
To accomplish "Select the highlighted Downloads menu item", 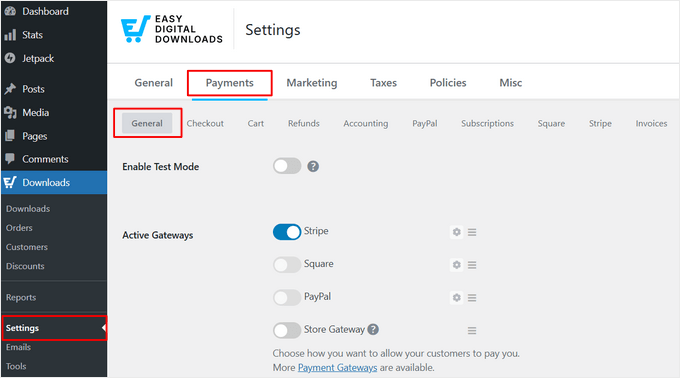I will click(54, 182).
